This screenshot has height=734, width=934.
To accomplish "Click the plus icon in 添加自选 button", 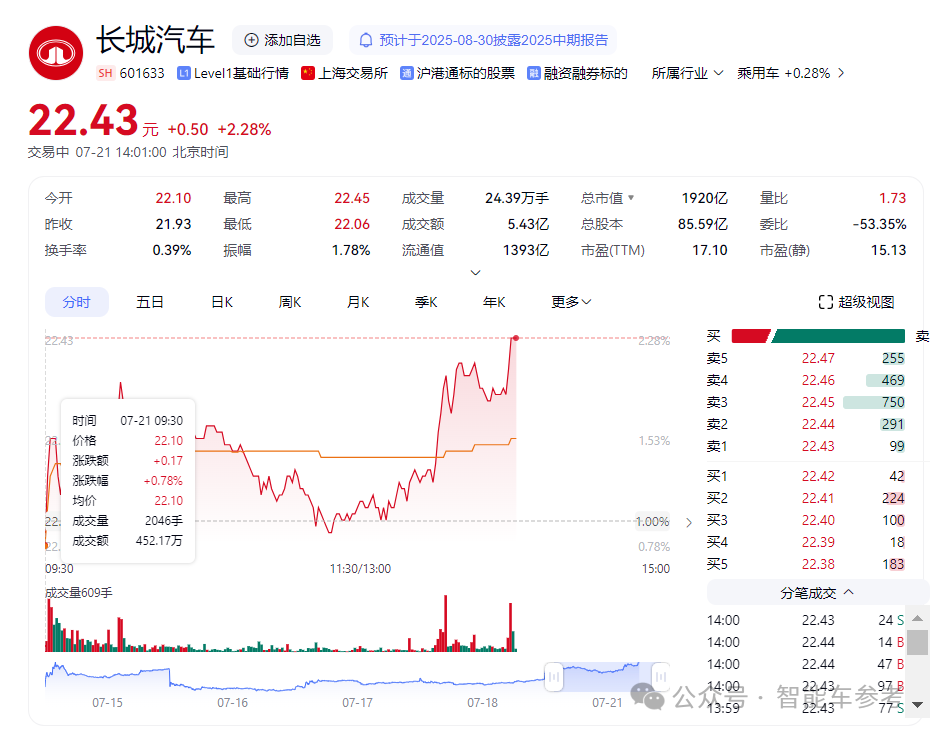I will tap(251, 40).
